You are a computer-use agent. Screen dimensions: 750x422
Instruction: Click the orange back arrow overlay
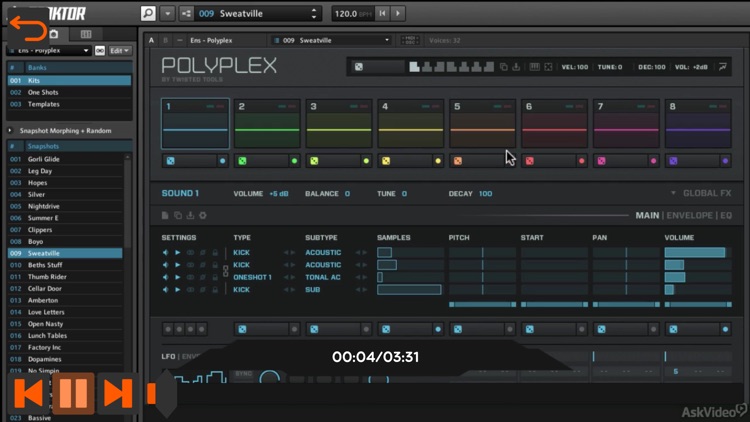coord(28,30)
